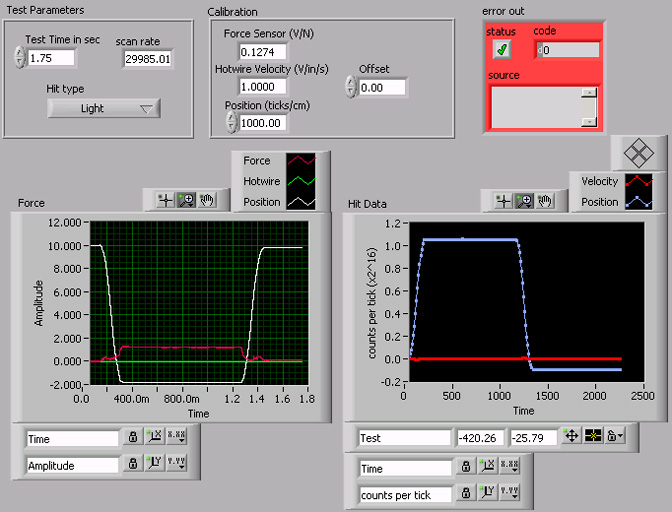The width and height of the screenshot is (672, 512).
Task: Click the Force plot legend color sample
Action: pos(301,161)
